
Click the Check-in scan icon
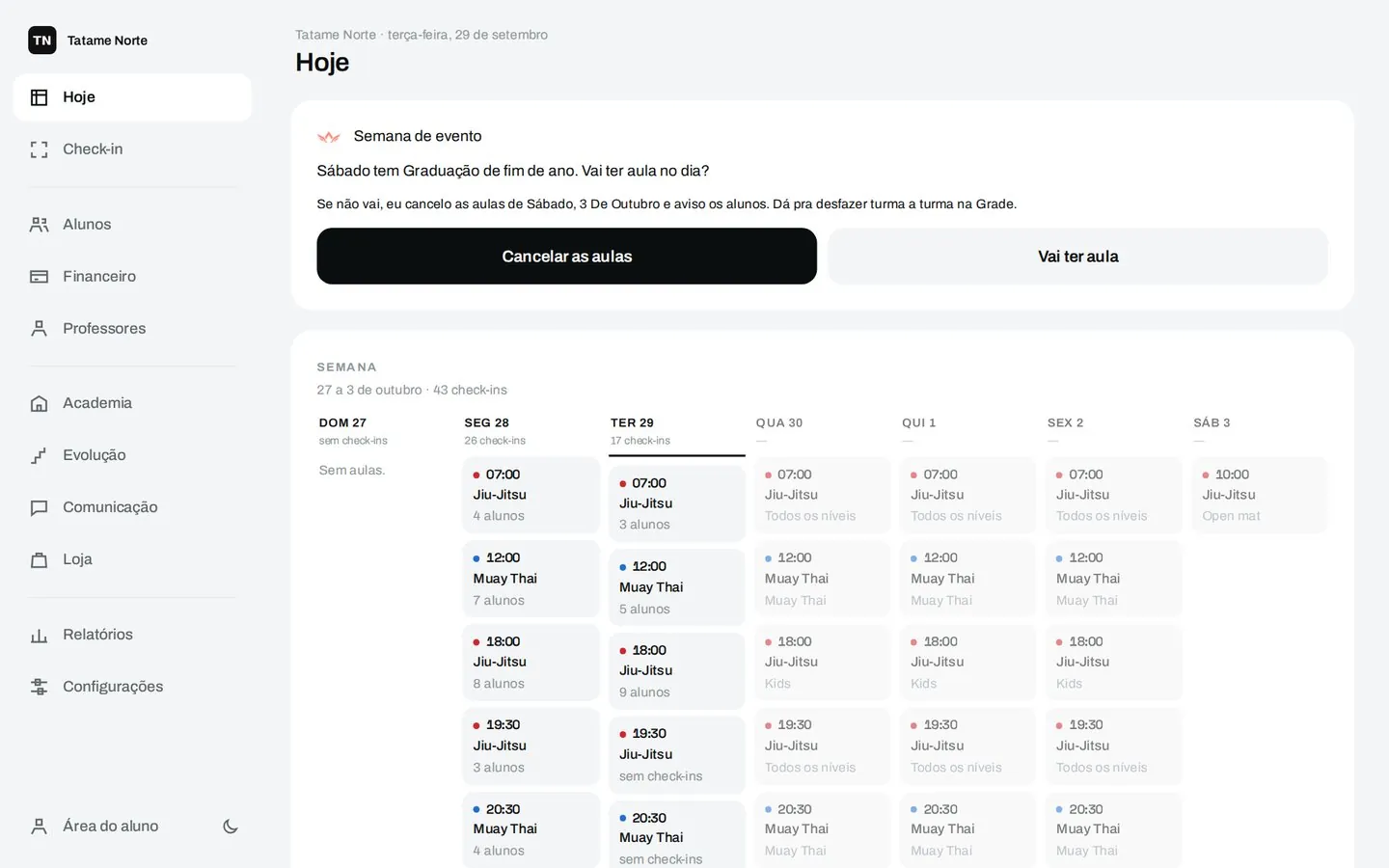pyautogui.click(x=40, y=149)
